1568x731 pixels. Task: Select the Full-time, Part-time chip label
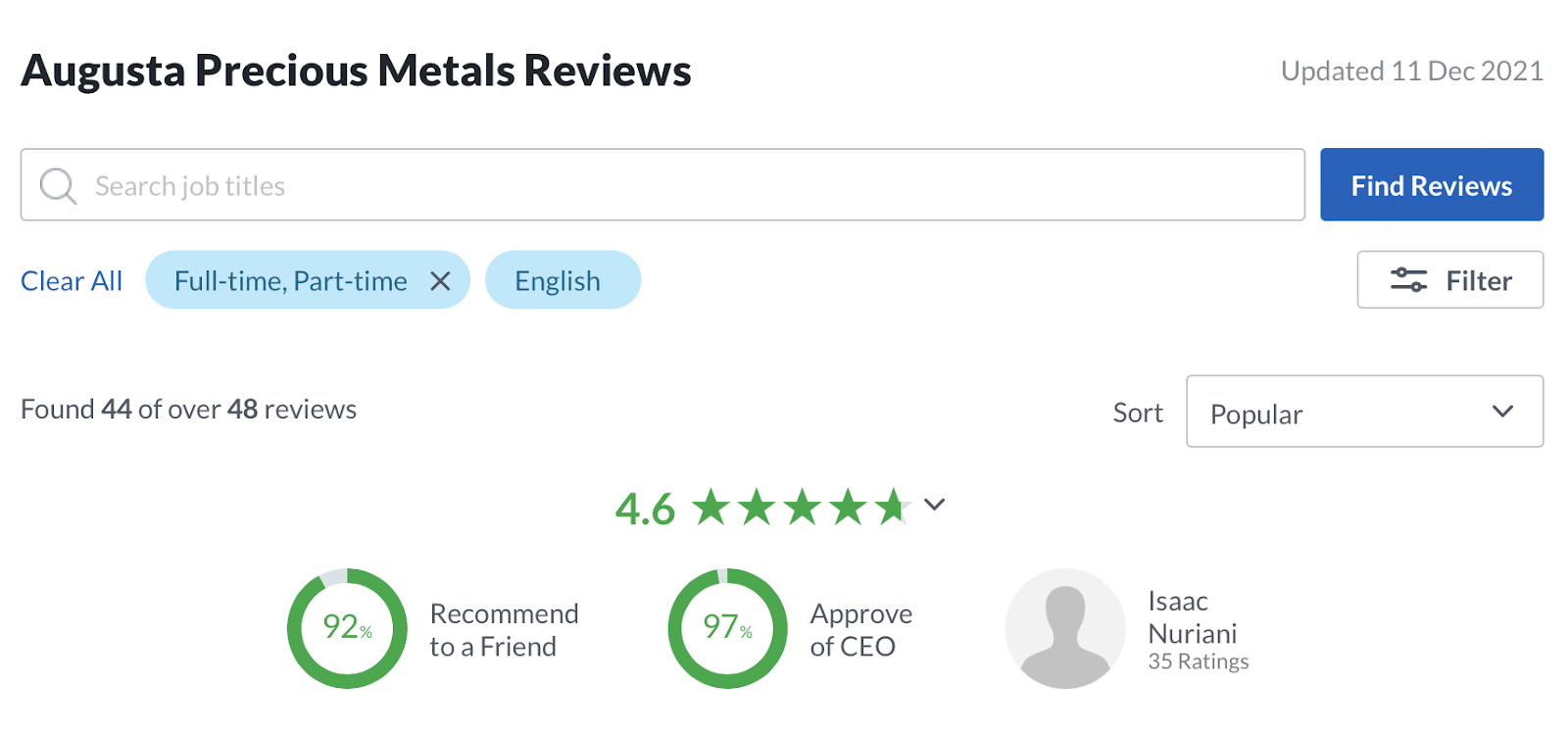point(290,281)
